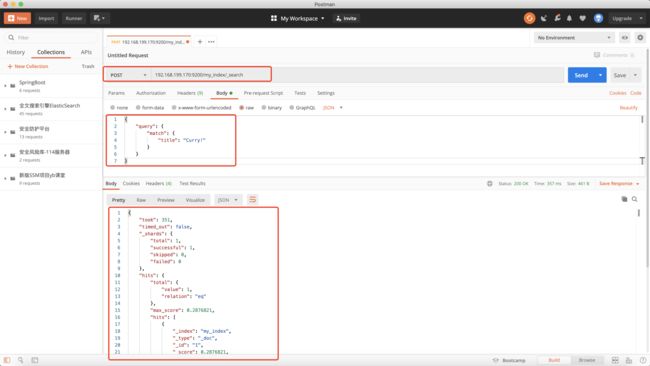Expand the SpringBoot collection
This screenshot has height=366, width=650.
(5, 86)
